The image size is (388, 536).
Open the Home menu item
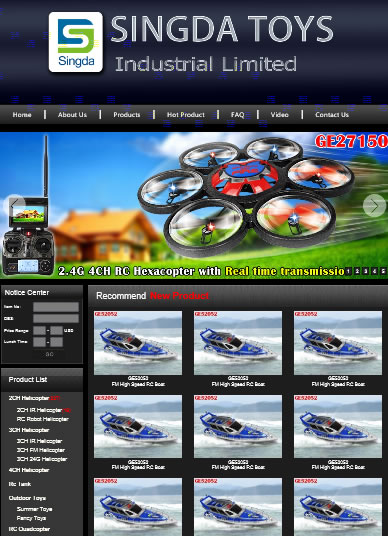point(22,115)
